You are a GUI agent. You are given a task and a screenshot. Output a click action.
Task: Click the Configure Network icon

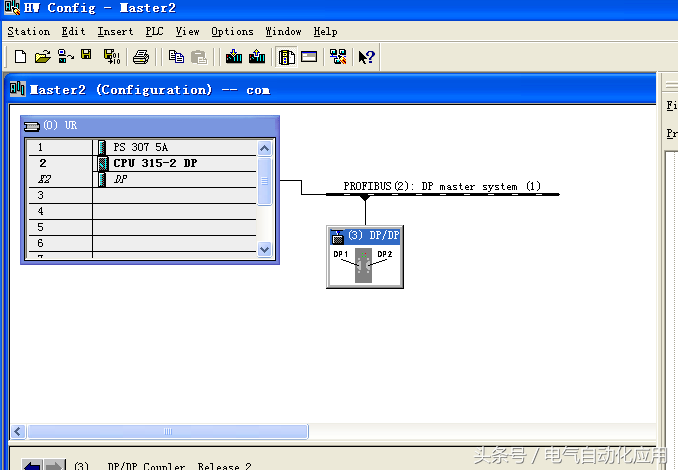[x=337, y=57]
